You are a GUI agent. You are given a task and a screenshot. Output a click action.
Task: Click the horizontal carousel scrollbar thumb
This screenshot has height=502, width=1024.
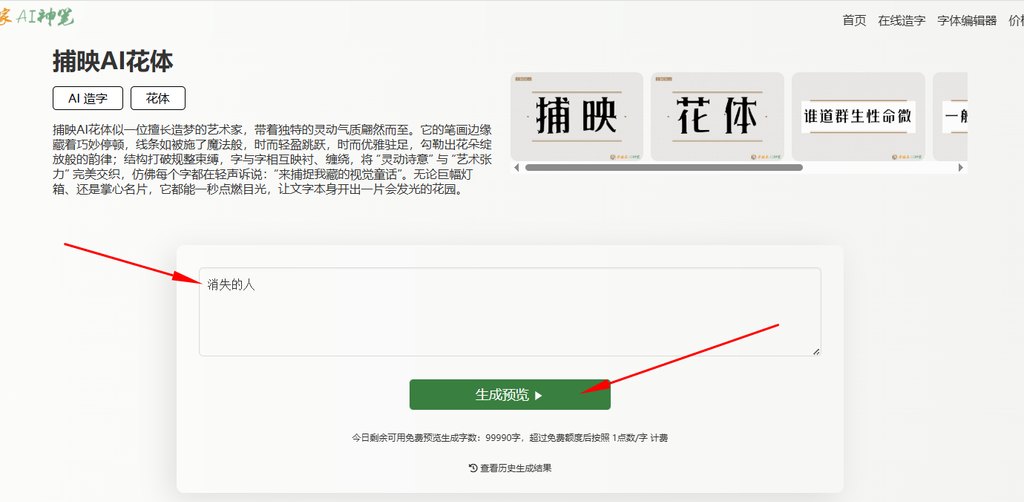tap(664, 168)
